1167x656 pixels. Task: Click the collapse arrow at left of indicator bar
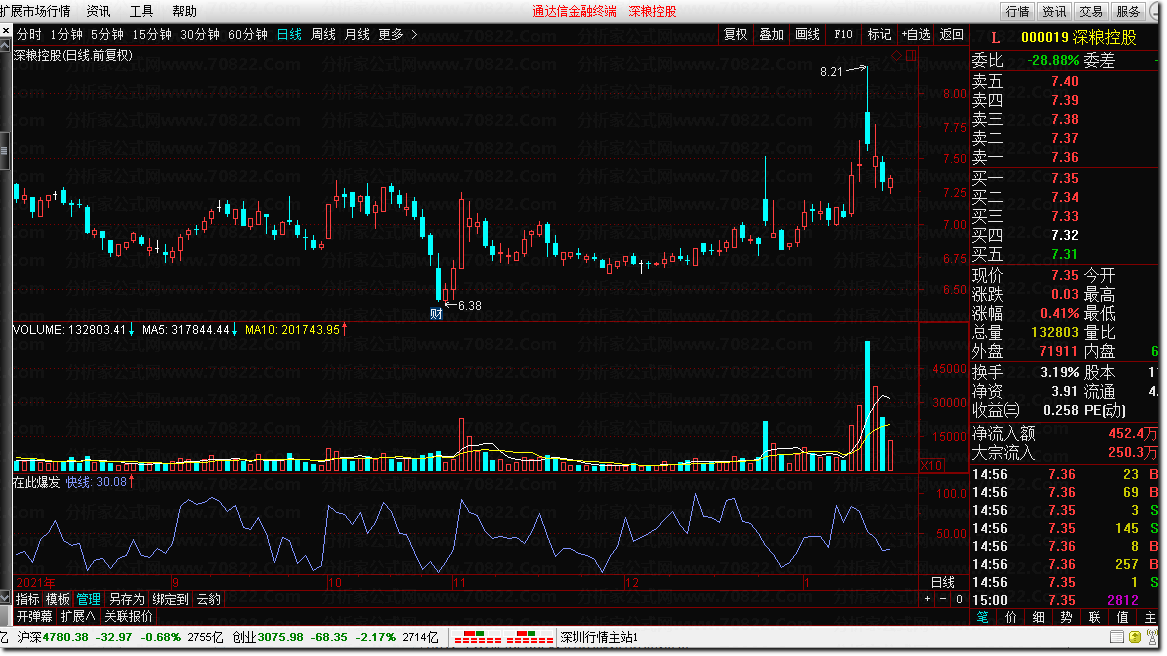[6, 599]
